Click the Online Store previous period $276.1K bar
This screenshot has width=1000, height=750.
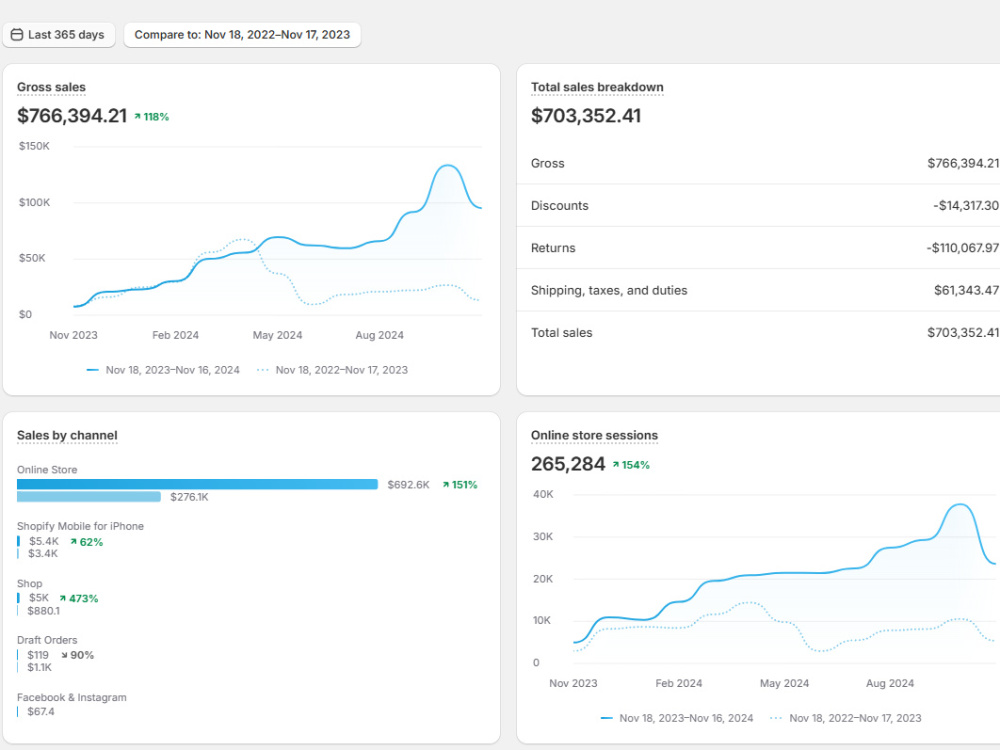tap(89, 497)
